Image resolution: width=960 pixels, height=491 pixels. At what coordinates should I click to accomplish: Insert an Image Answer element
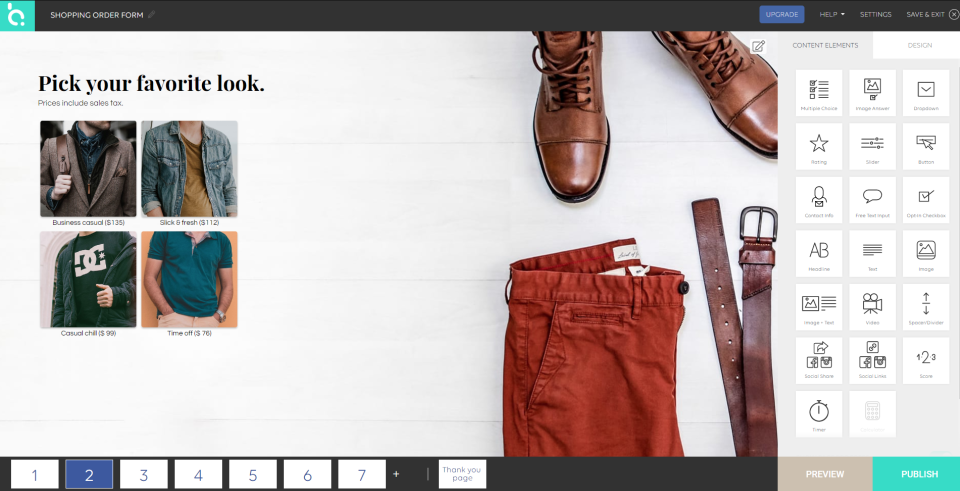click(872, 93)
